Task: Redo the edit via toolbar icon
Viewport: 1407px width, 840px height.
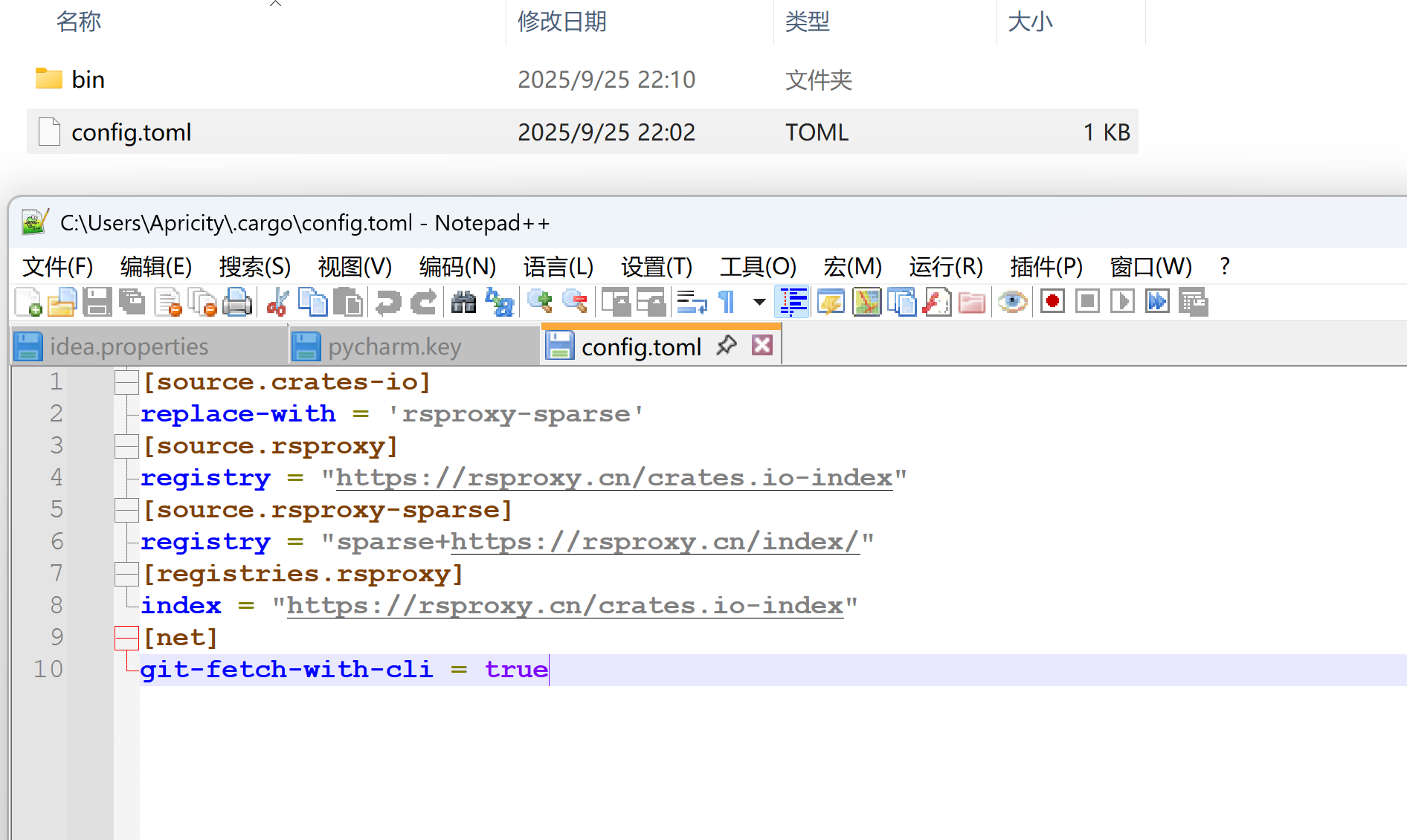Action: 424,302
